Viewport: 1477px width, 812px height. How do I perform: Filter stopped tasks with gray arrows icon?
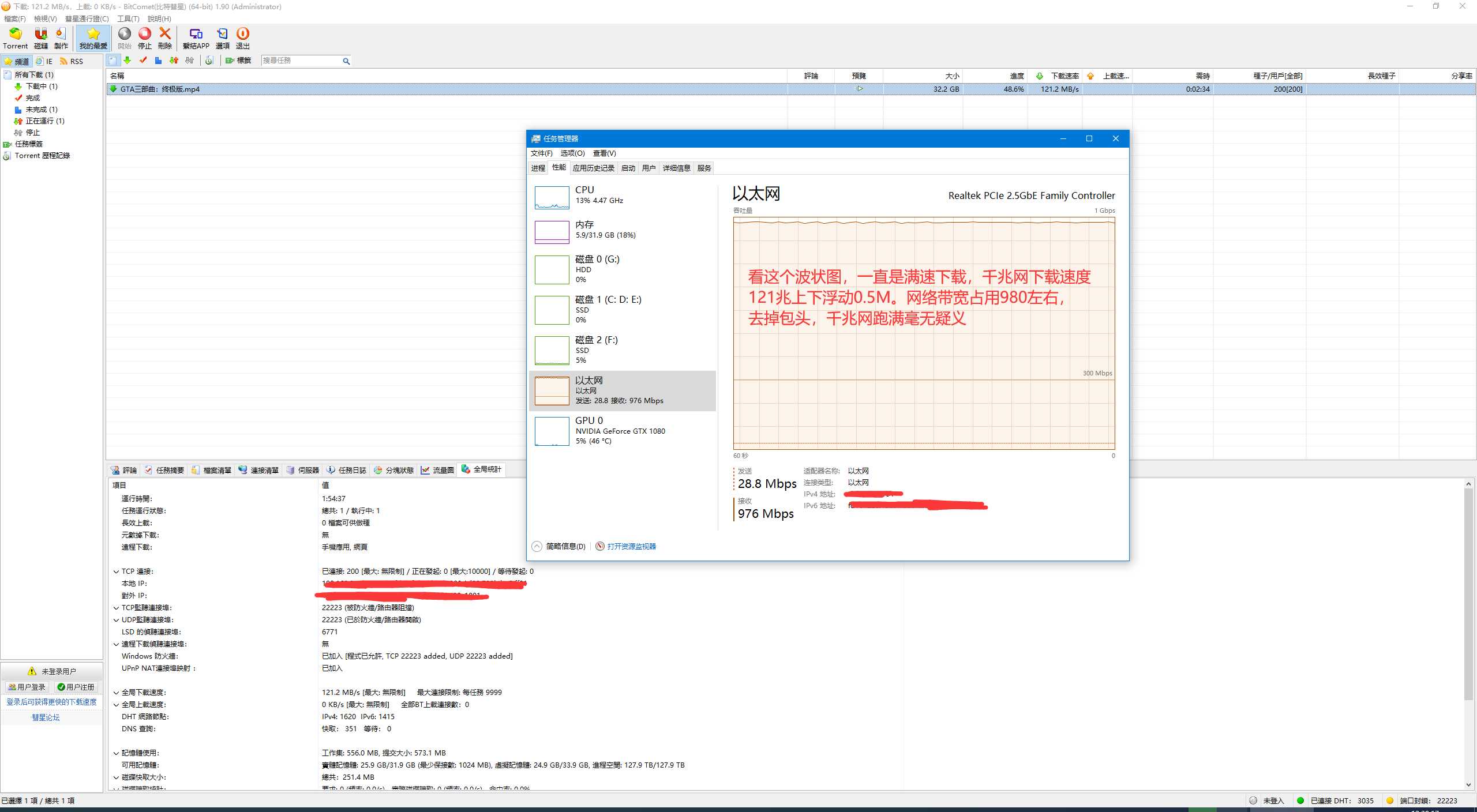point(189,61)
